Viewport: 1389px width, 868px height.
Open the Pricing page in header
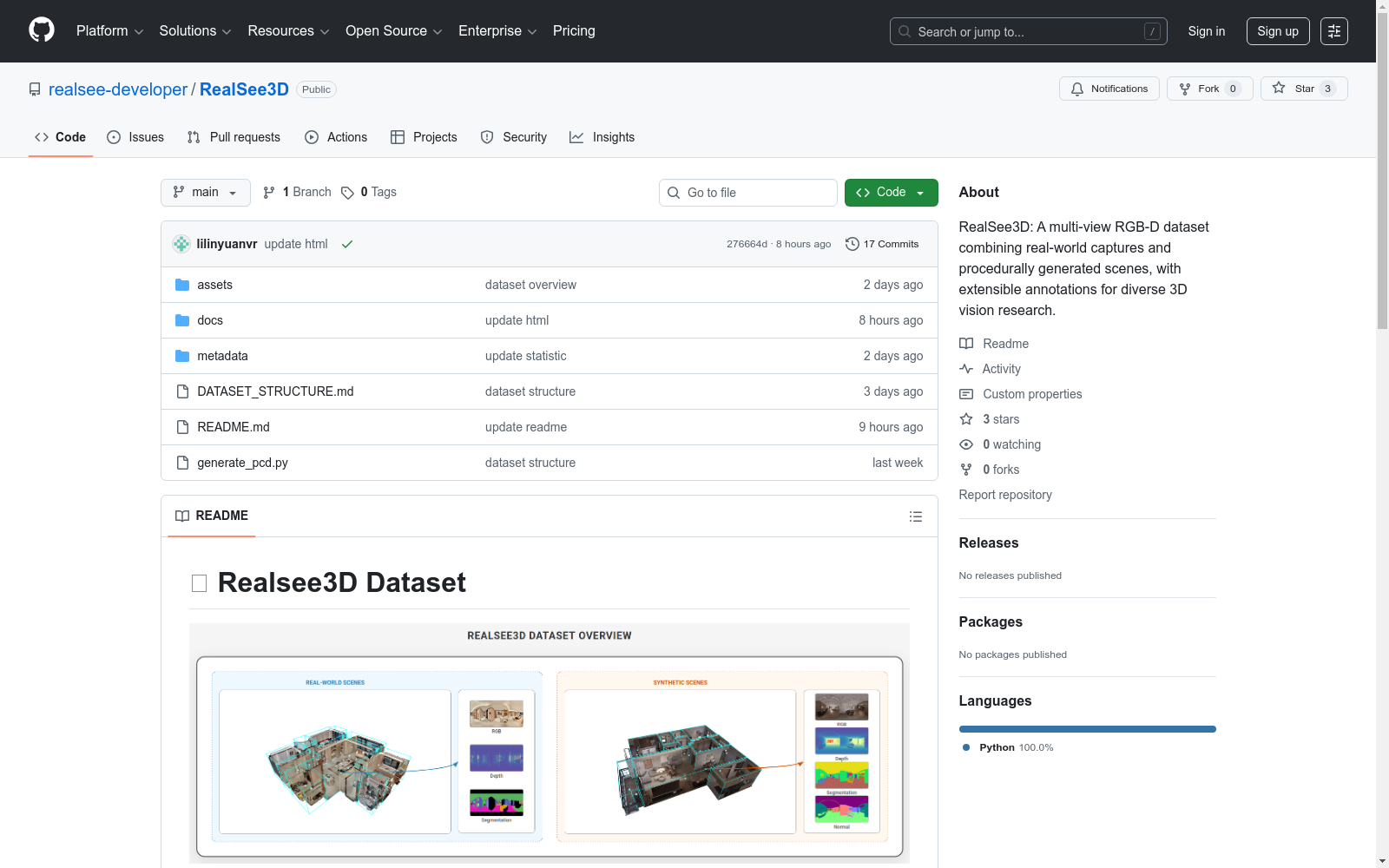tap(574, 31)
